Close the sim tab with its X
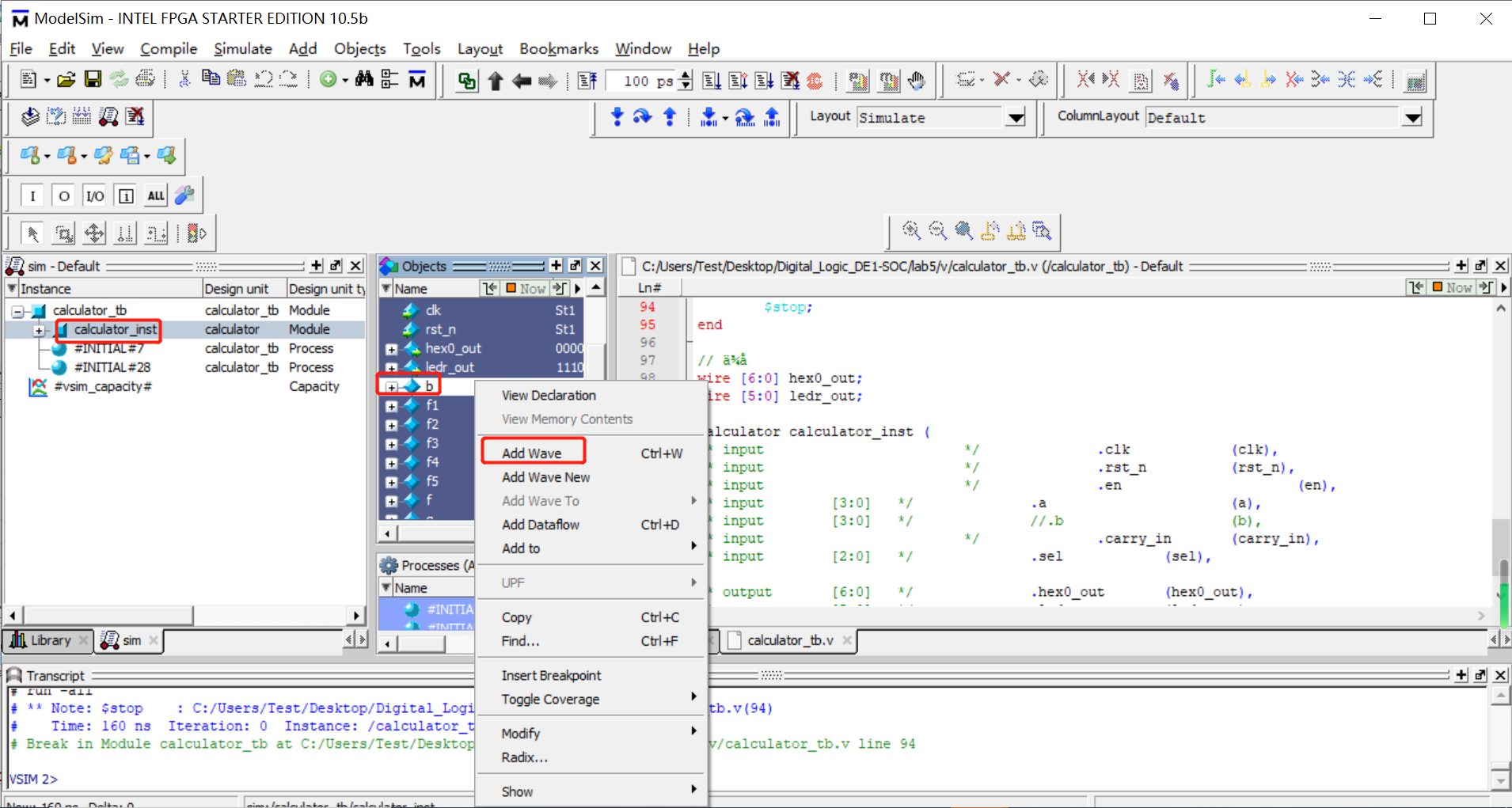The height and width of the screenshot is (808, 1512). pos(154,640)
